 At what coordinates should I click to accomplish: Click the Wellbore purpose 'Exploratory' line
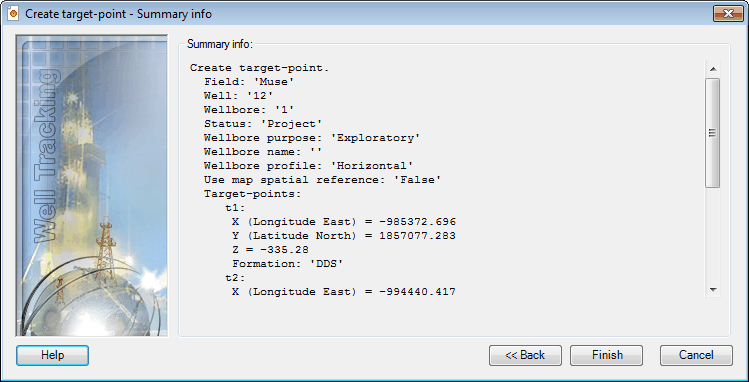312,138
